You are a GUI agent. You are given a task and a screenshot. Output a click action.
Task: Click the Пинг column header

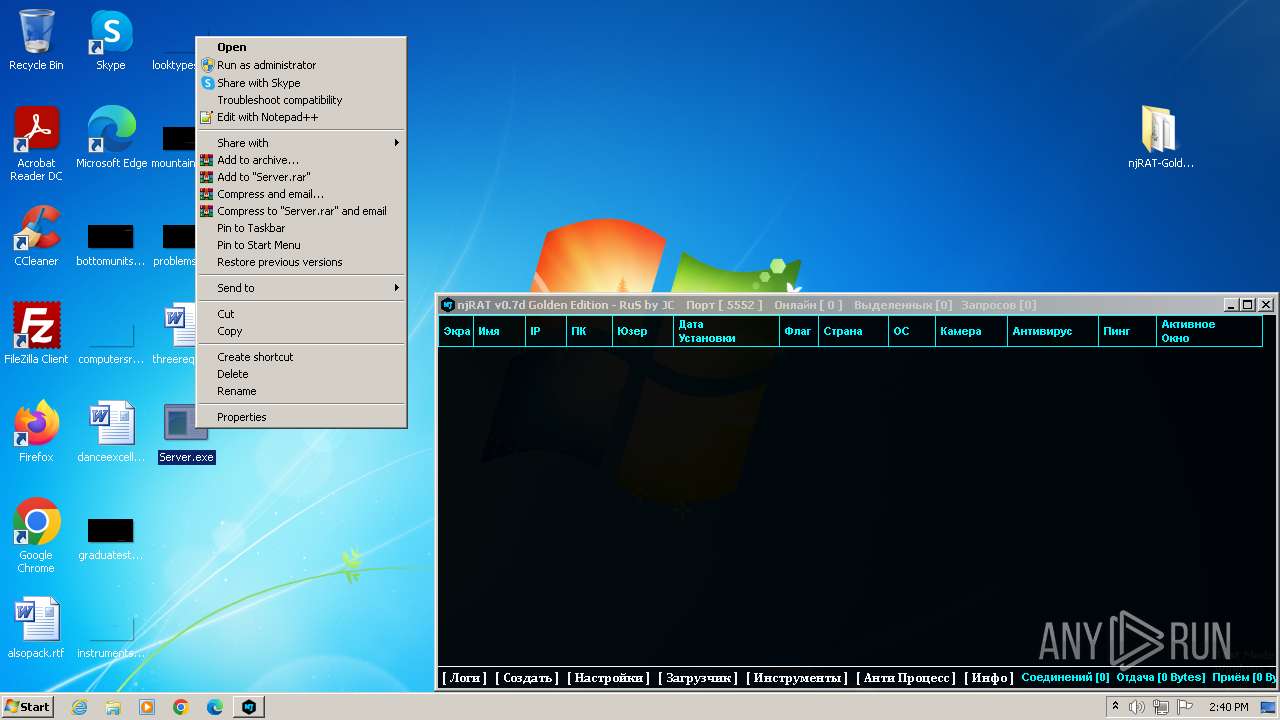[1126, 331]
